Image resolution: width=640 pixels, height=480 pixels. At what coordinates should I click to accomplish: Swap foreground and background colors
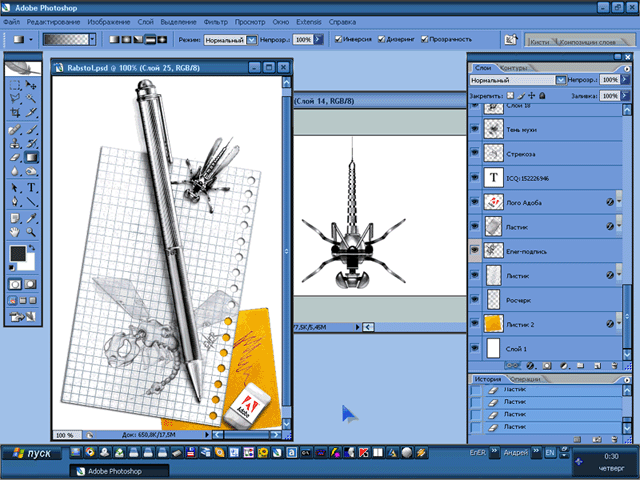(32, 247)
